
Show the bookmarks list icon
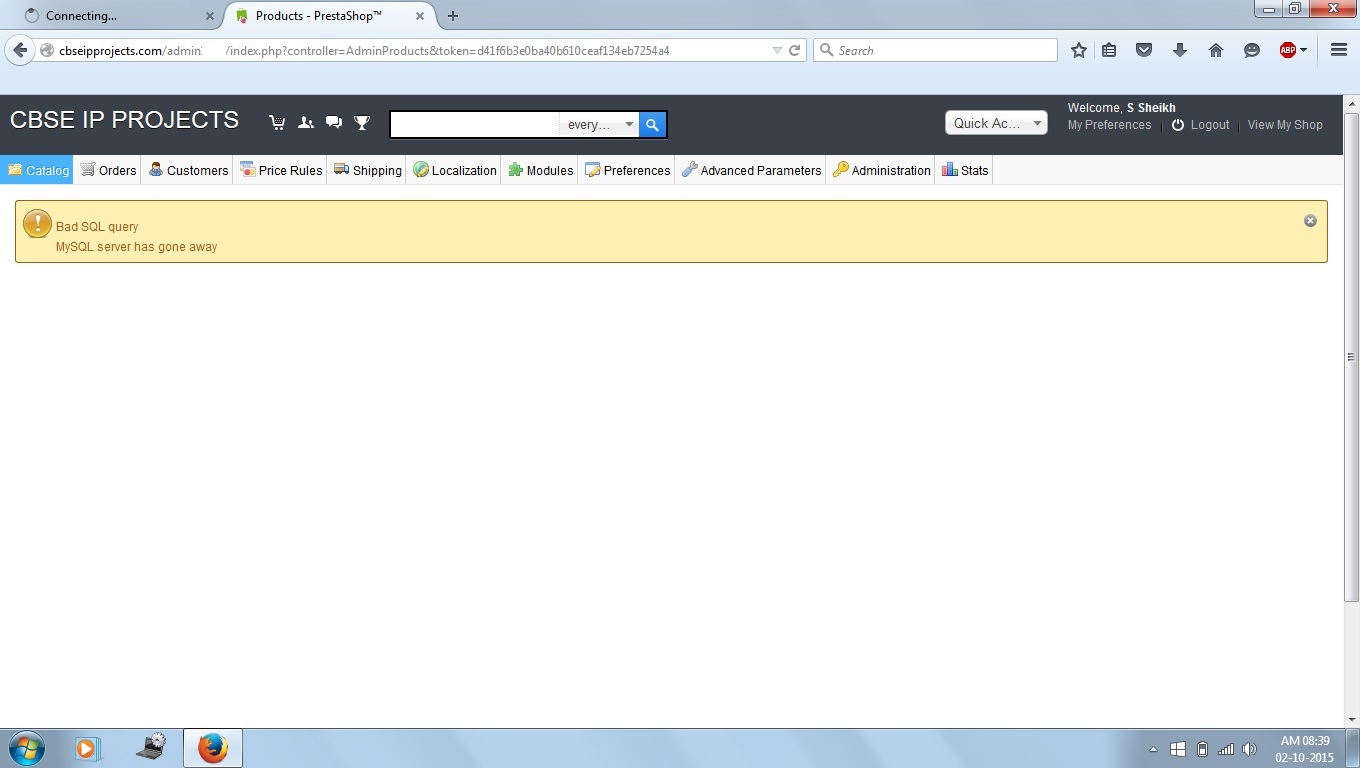(1109, 50)
